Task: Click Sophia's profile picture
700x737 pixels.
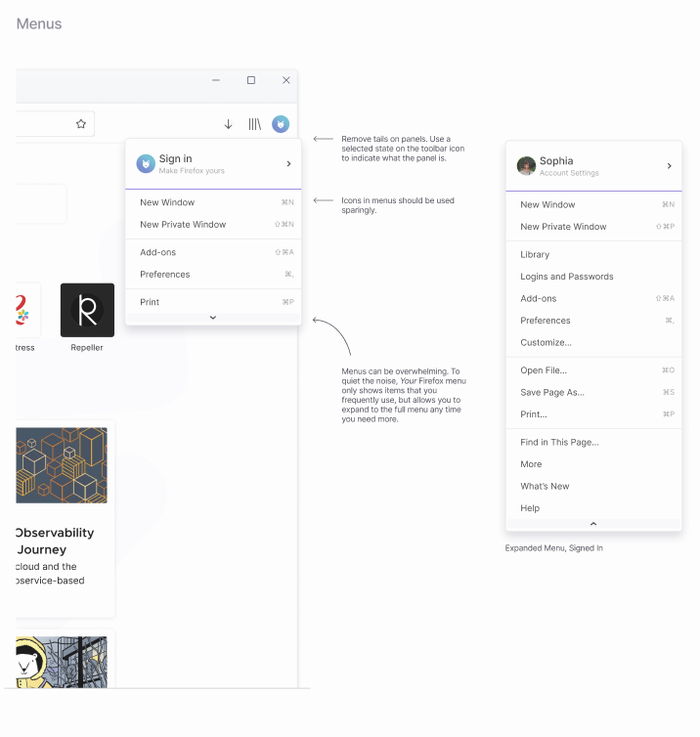Action: (526, 166)
